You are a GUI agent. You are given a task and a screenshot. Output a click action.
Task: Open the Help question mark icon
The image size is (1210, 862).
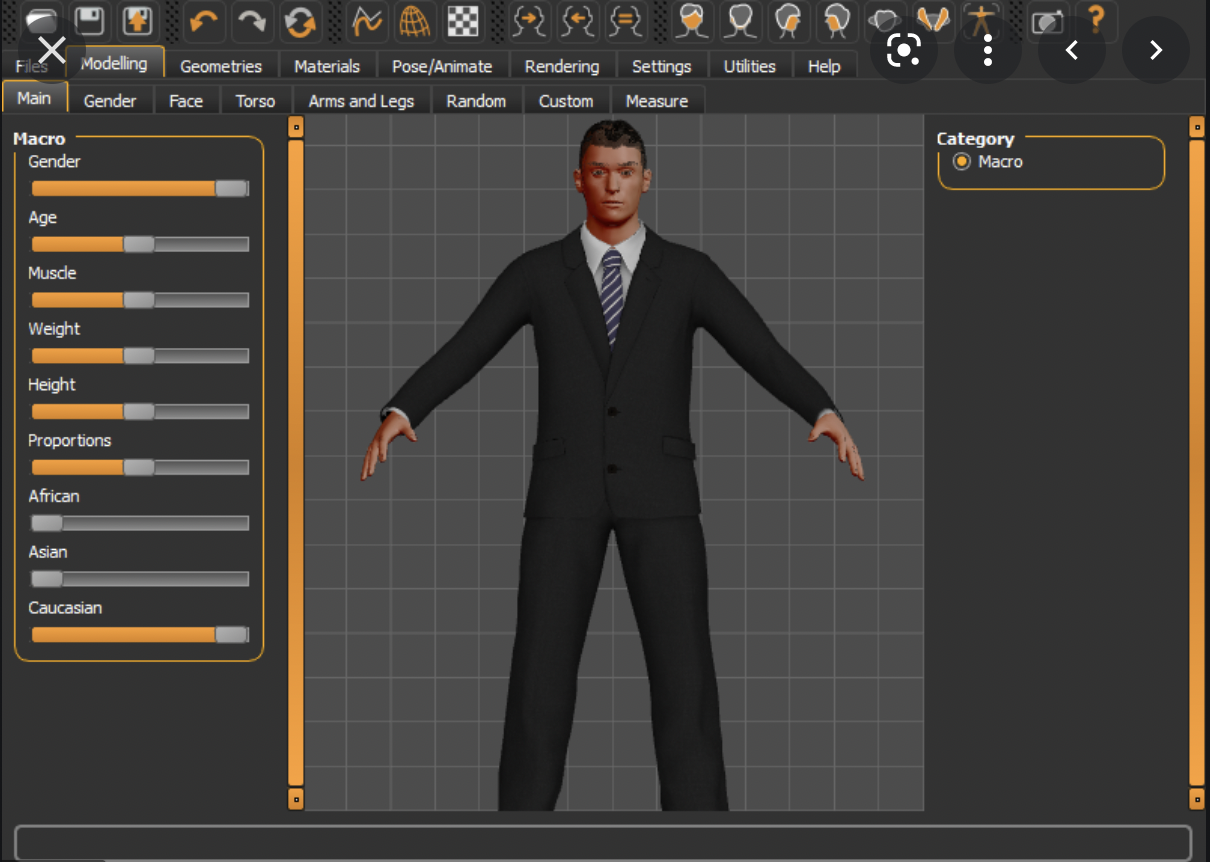(x=1096, y=19)
